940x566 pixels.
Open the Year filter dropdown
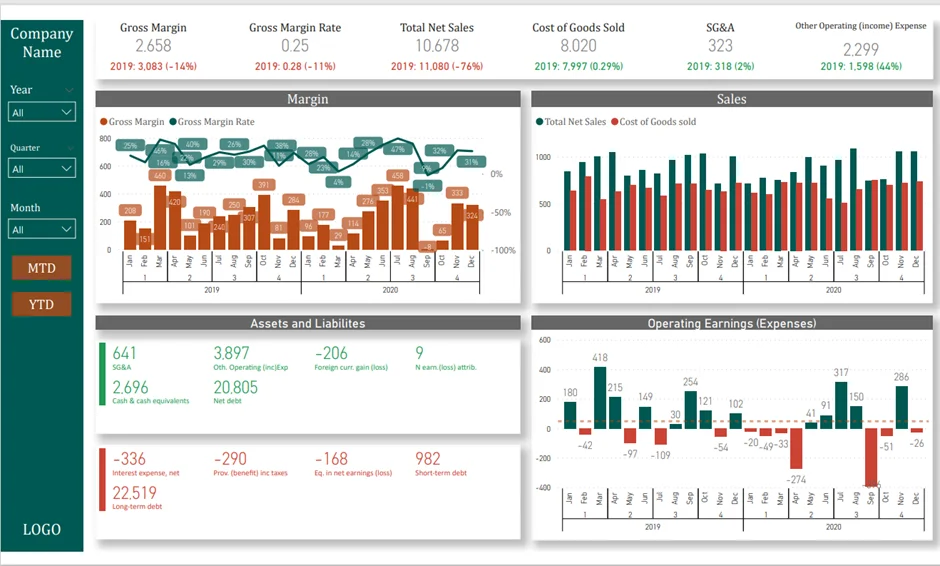[x=42, y=112]
